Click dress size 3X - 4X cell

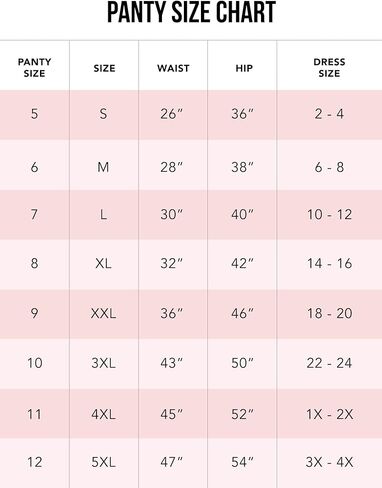click(x=329, y=462)
